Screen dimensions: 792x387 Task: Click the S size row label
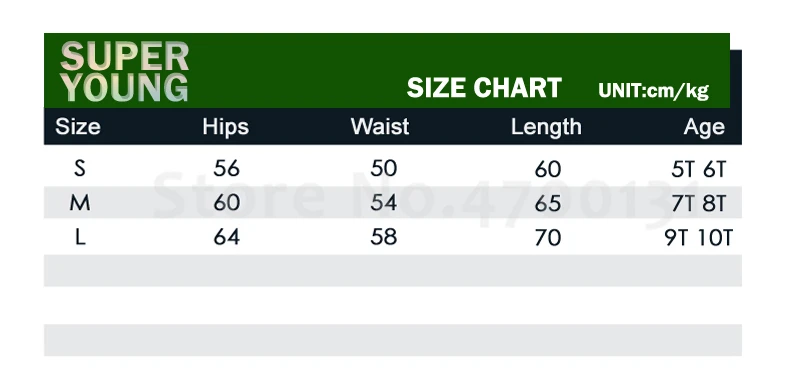point(79,168)
